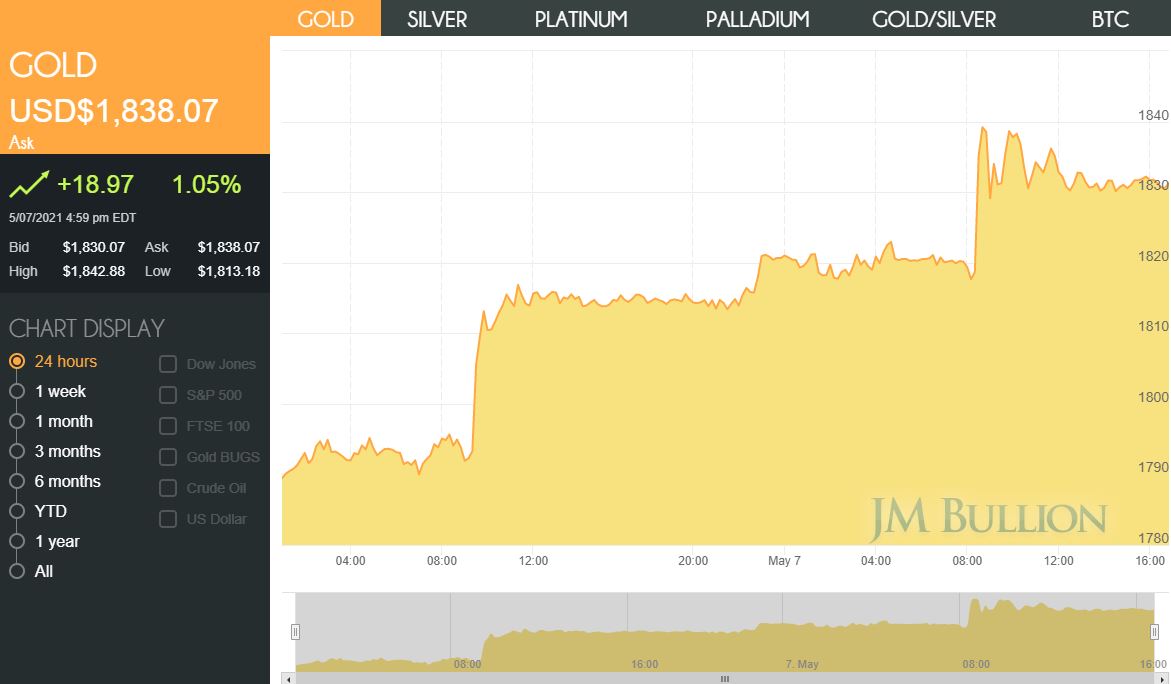Choose the 3 months chart range
The image size is (1171, 684).
tap(16, 451)
